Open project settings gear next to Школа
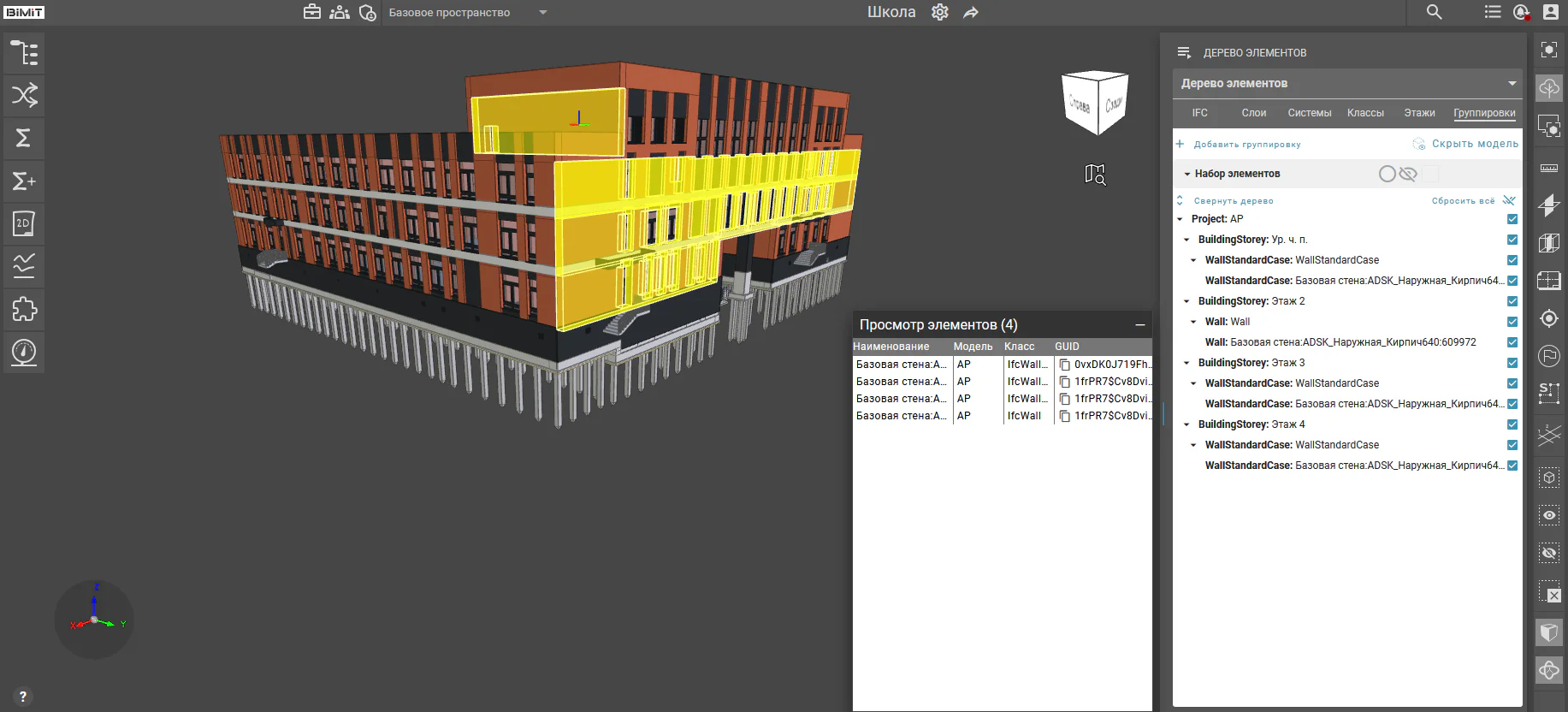This screenshot has width=1568, height=712. pyautogui.click(x=940, y=12)
